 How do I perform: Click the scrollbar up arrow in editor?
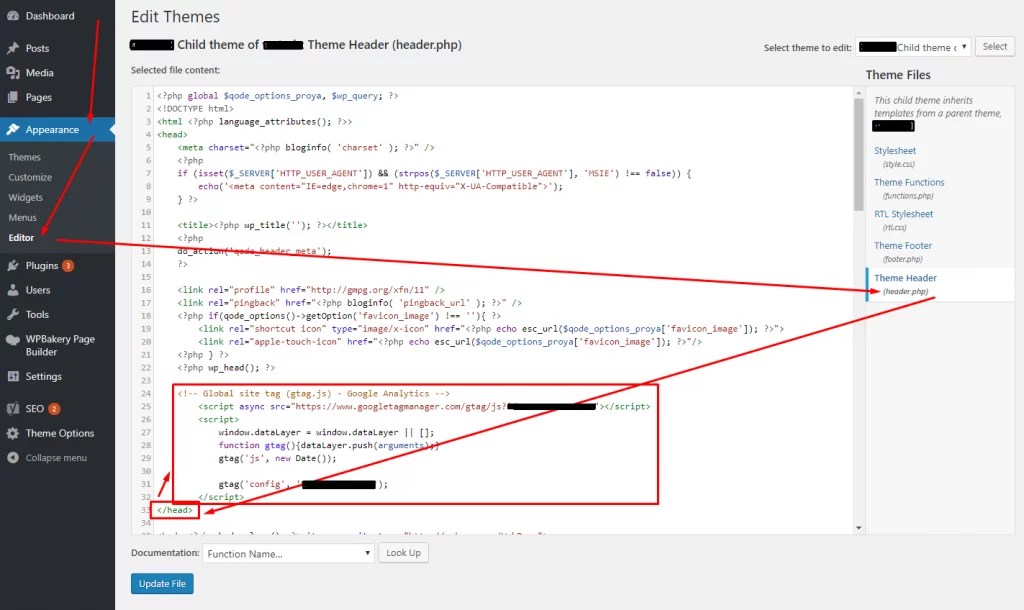859,93
